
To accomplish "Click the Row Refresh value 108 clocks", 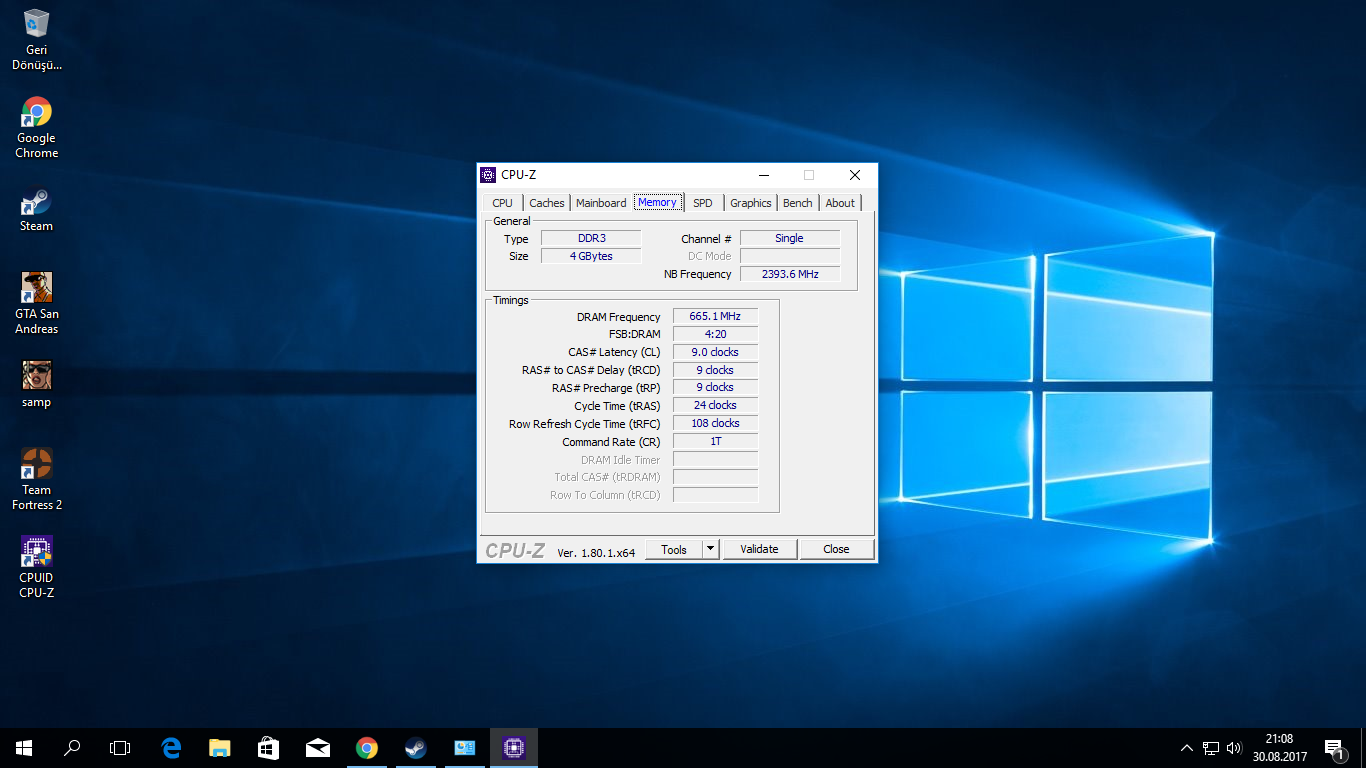I will (x=715, y=423).
